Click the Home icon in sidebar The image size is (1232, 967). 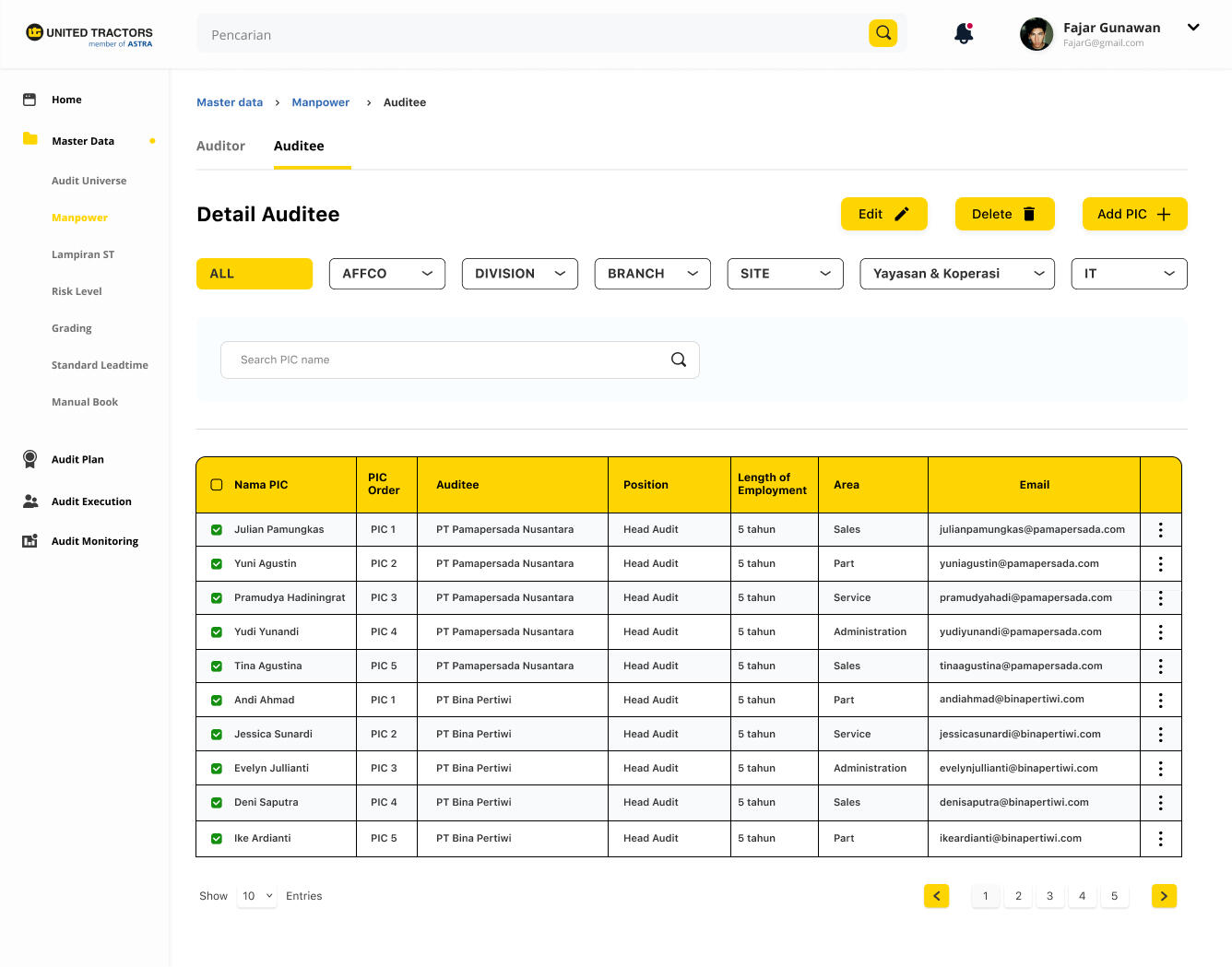point(30,100)
